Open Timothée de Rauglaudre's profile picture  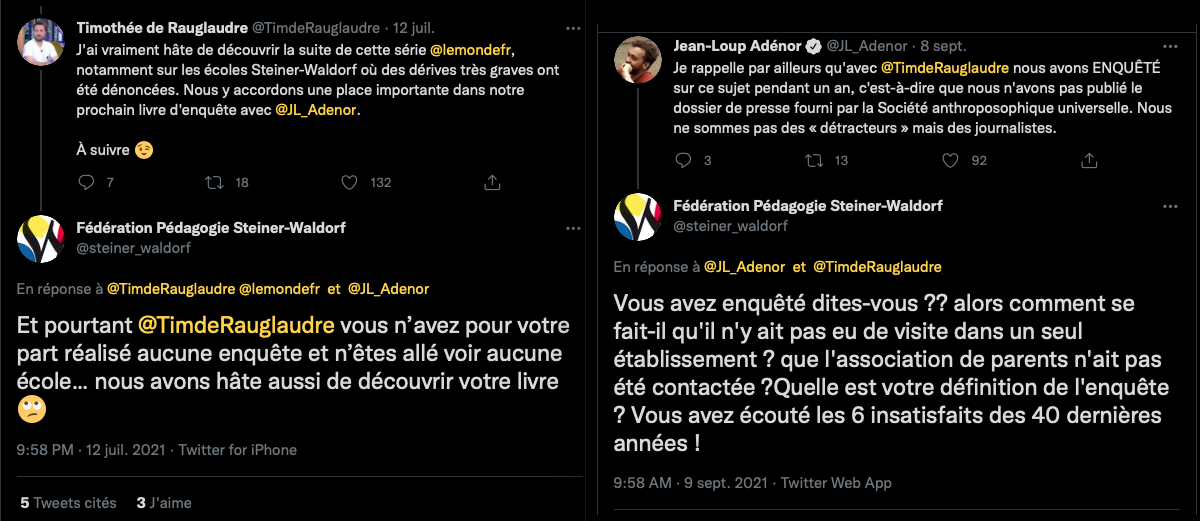(39, 41)
